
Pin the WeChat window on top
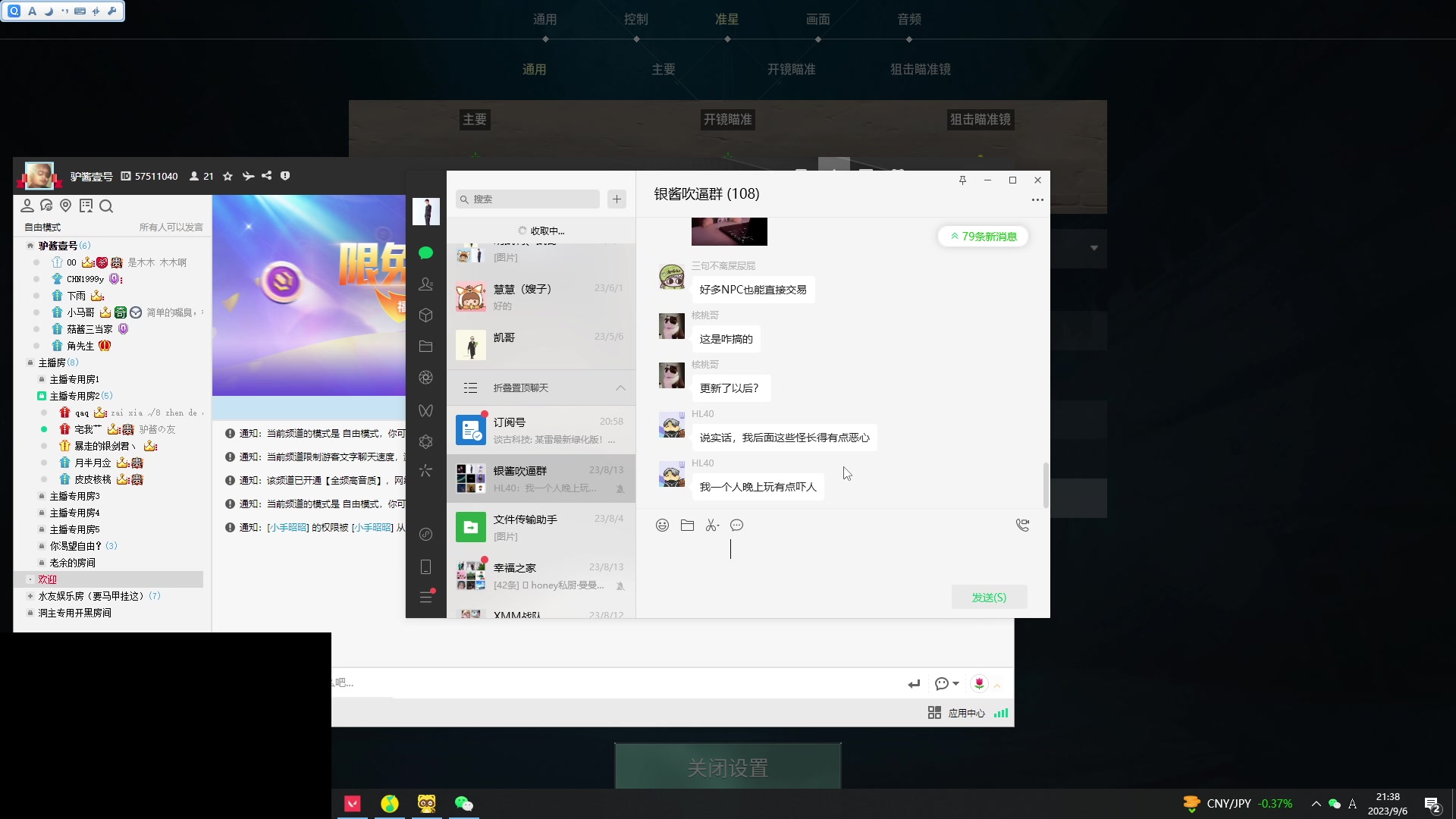[962, 180]
